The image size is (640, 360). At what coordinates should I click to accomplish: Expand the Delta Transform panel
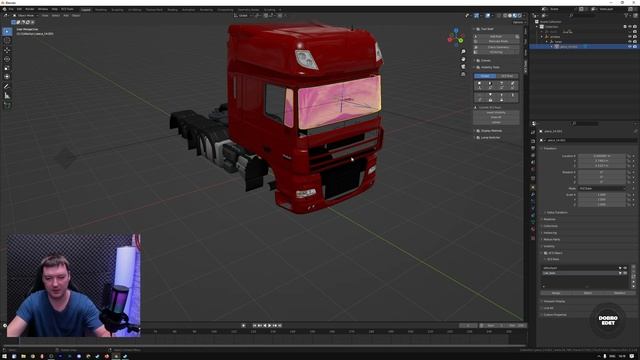tap(556, 213)
